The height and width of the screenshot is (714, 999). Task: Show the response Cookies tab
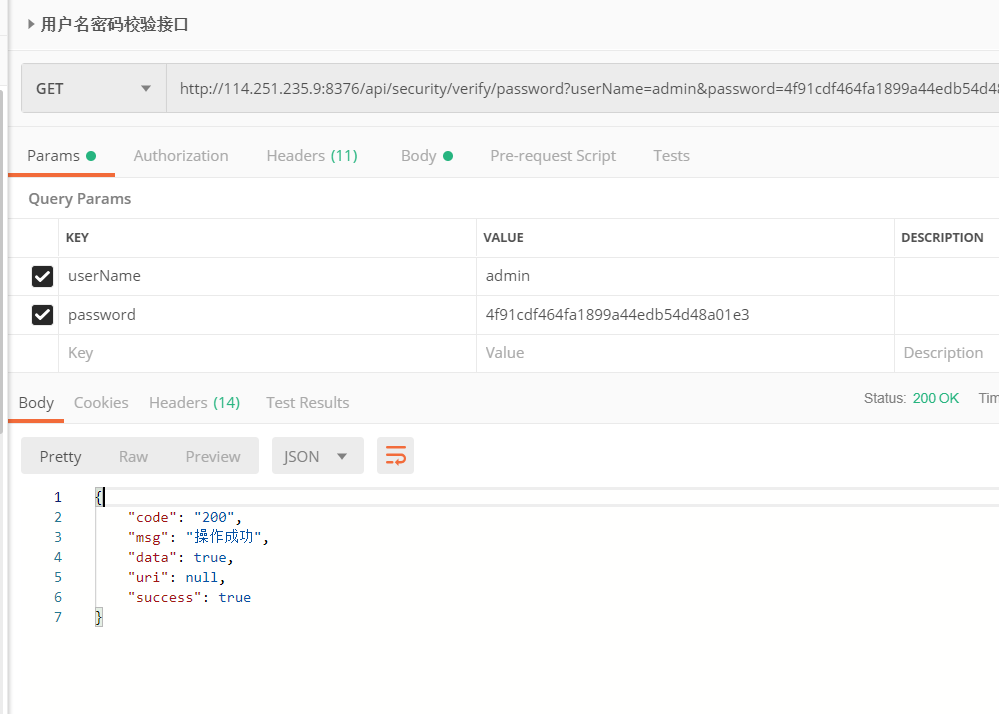[101, 402]
